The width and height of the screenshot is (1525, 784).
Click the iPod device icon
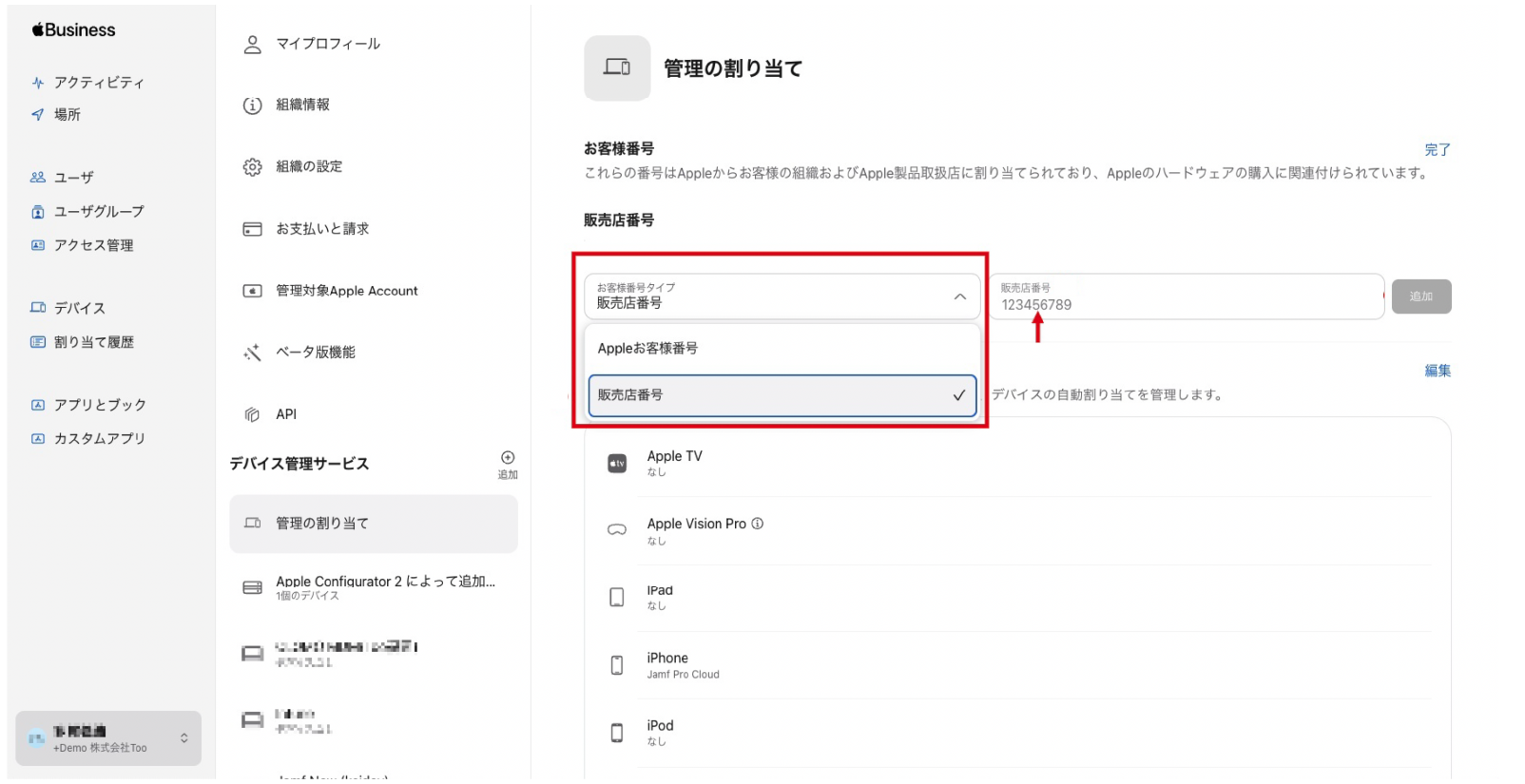(617, 733)
